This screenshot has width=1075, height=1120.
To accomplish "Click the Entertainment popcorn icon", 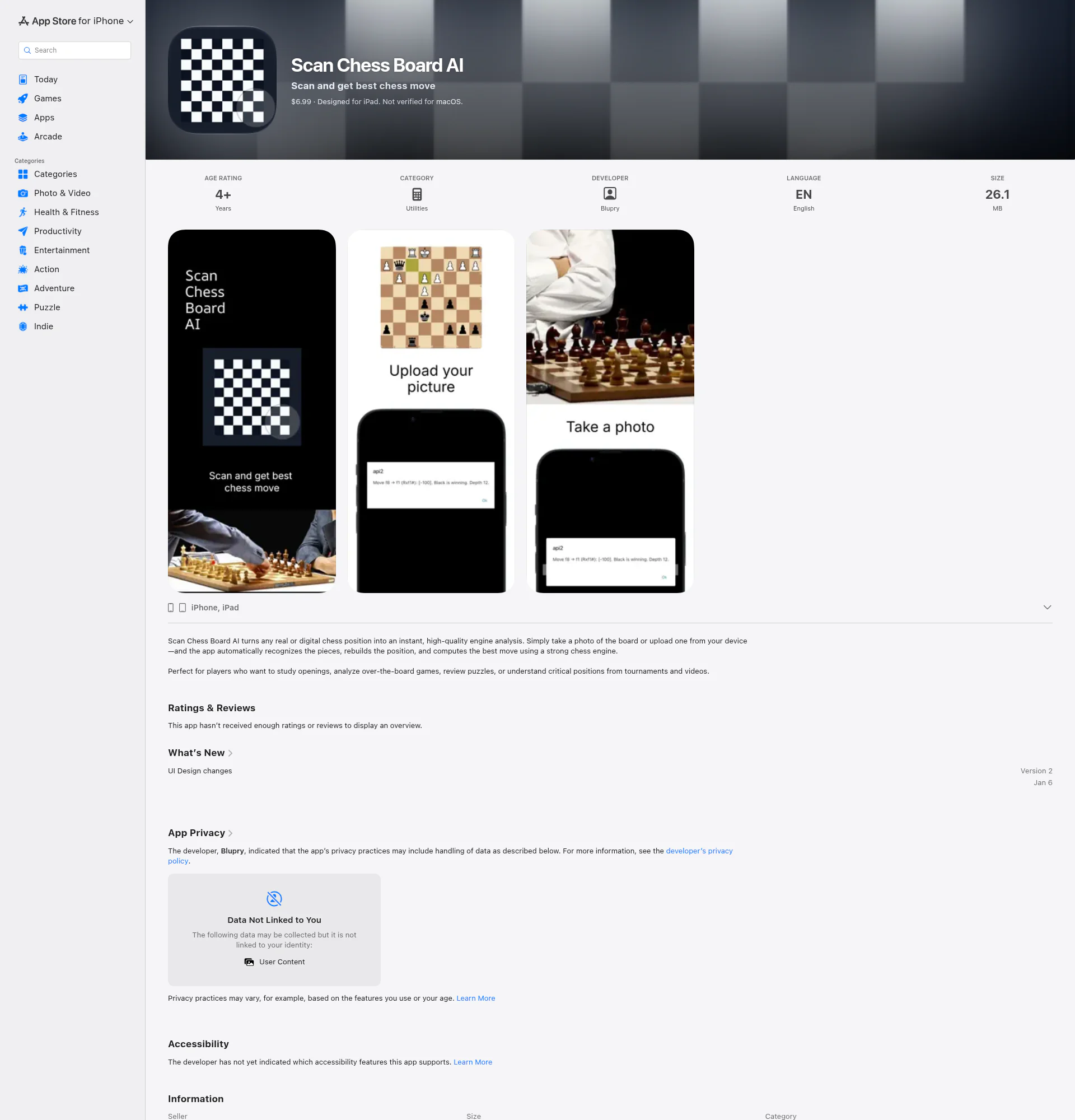I will (23, 250).
